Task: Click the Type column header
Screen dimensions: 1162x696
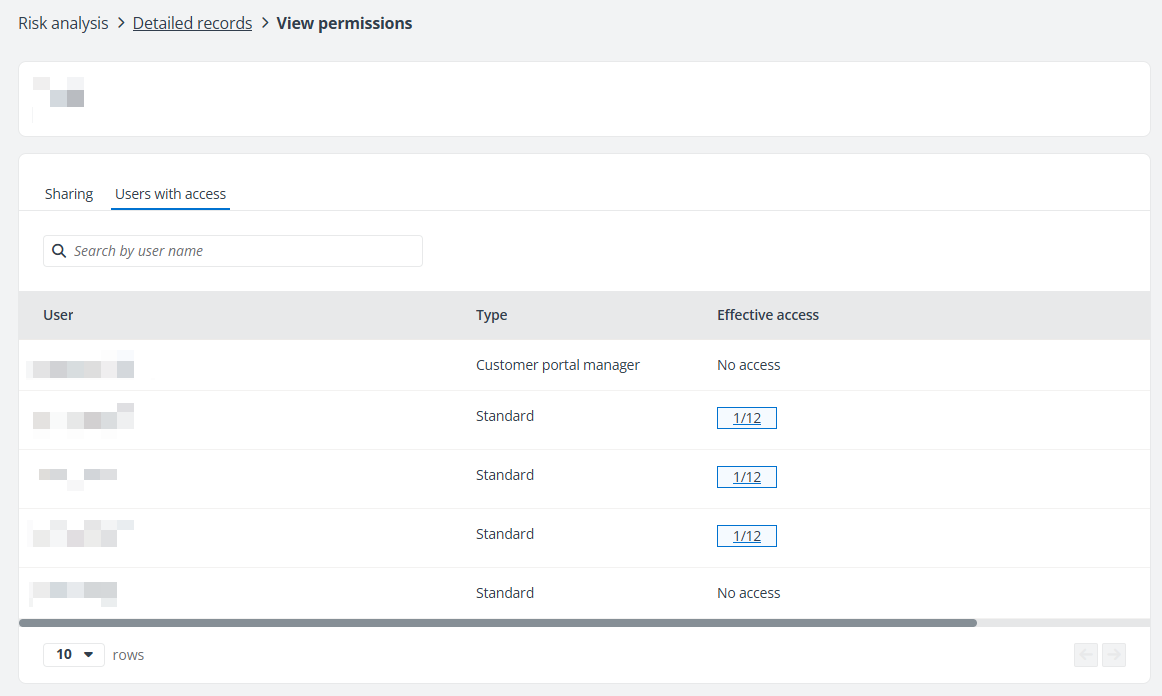Action: pyautogui.click(x=491, y=314)
